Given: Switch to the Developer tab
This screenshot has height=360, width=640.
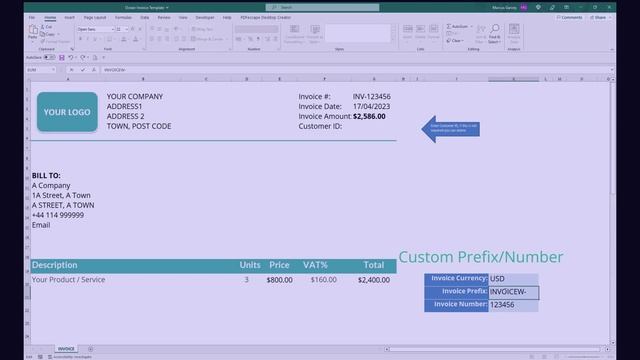Looking at the screenshot, I should pos(205,18).
